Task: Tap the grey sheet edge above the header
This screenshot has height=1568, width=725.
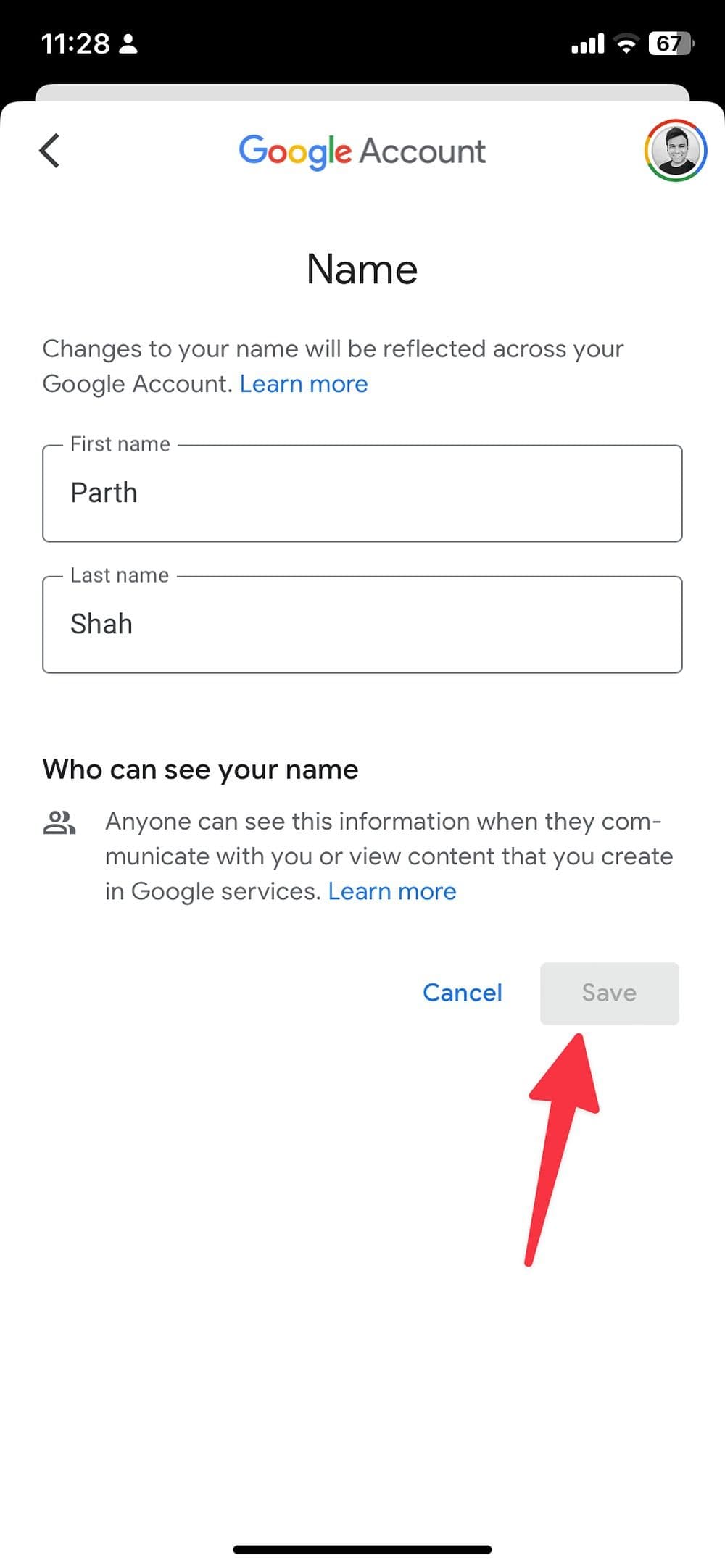Action: (x=362, y=92)
